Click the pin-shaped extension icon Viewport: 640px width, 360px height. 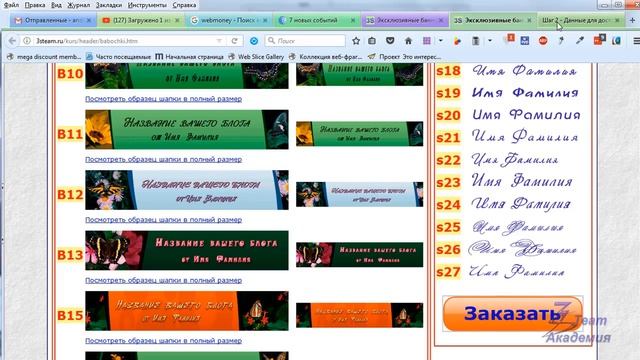point(561,40)
